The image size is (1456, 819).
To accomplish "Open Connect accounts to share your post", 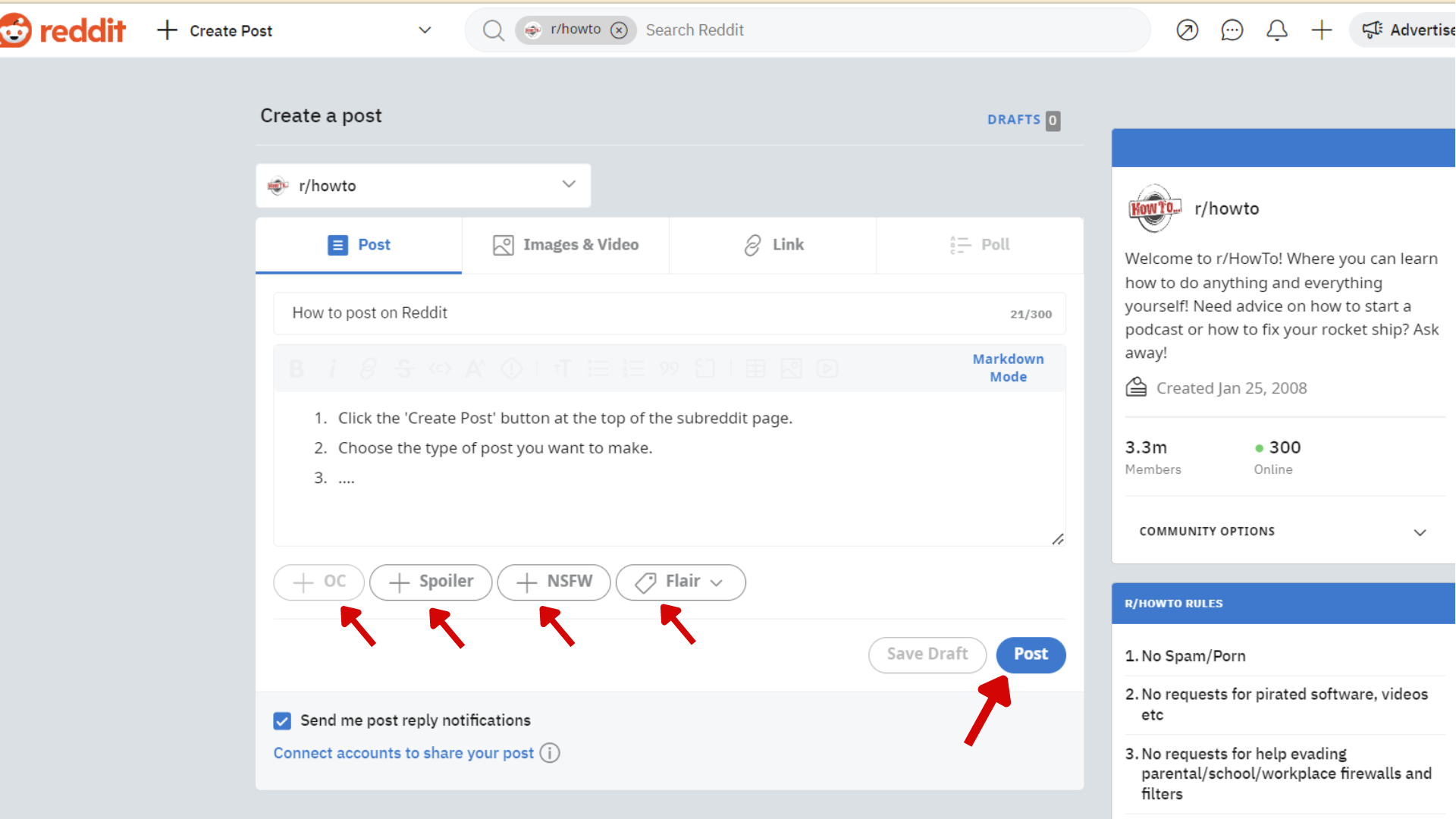I will tap(403, 752).
